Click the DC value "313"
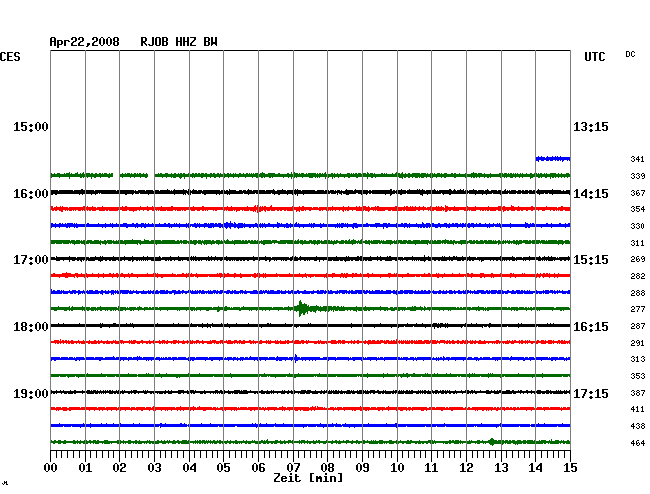This screenshot has height=494, width=650. 638,359
